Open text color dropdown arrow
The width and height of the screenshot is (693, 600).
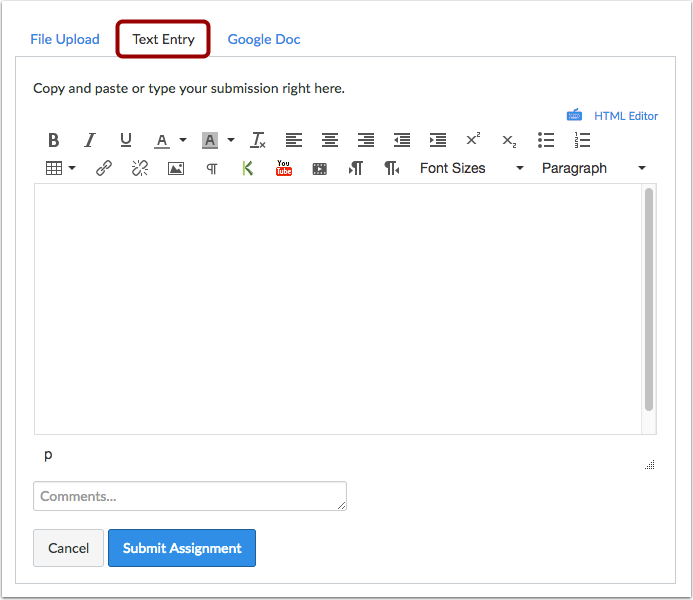pos(183,141)
